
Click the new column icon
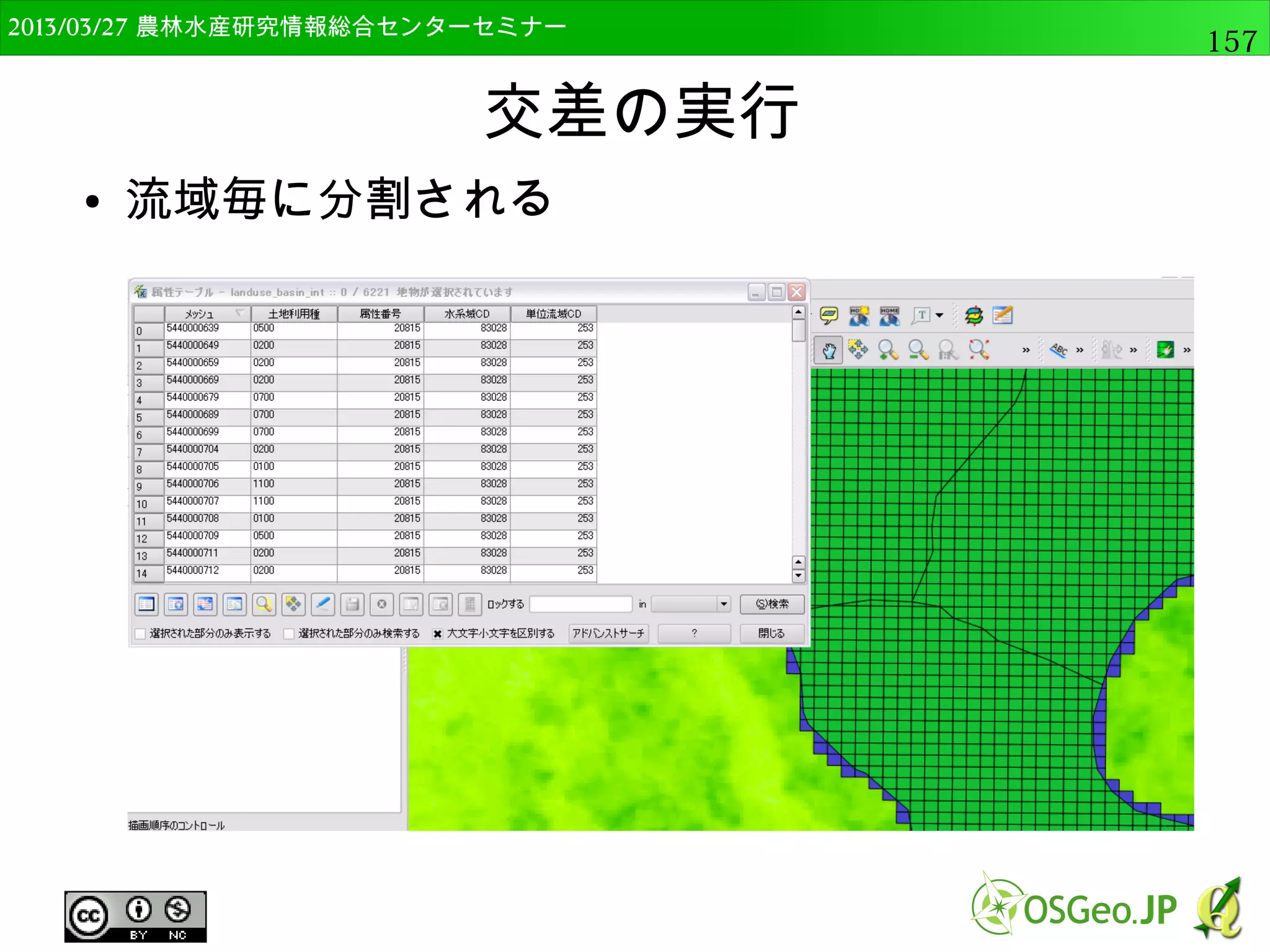[x=411, y=603]
